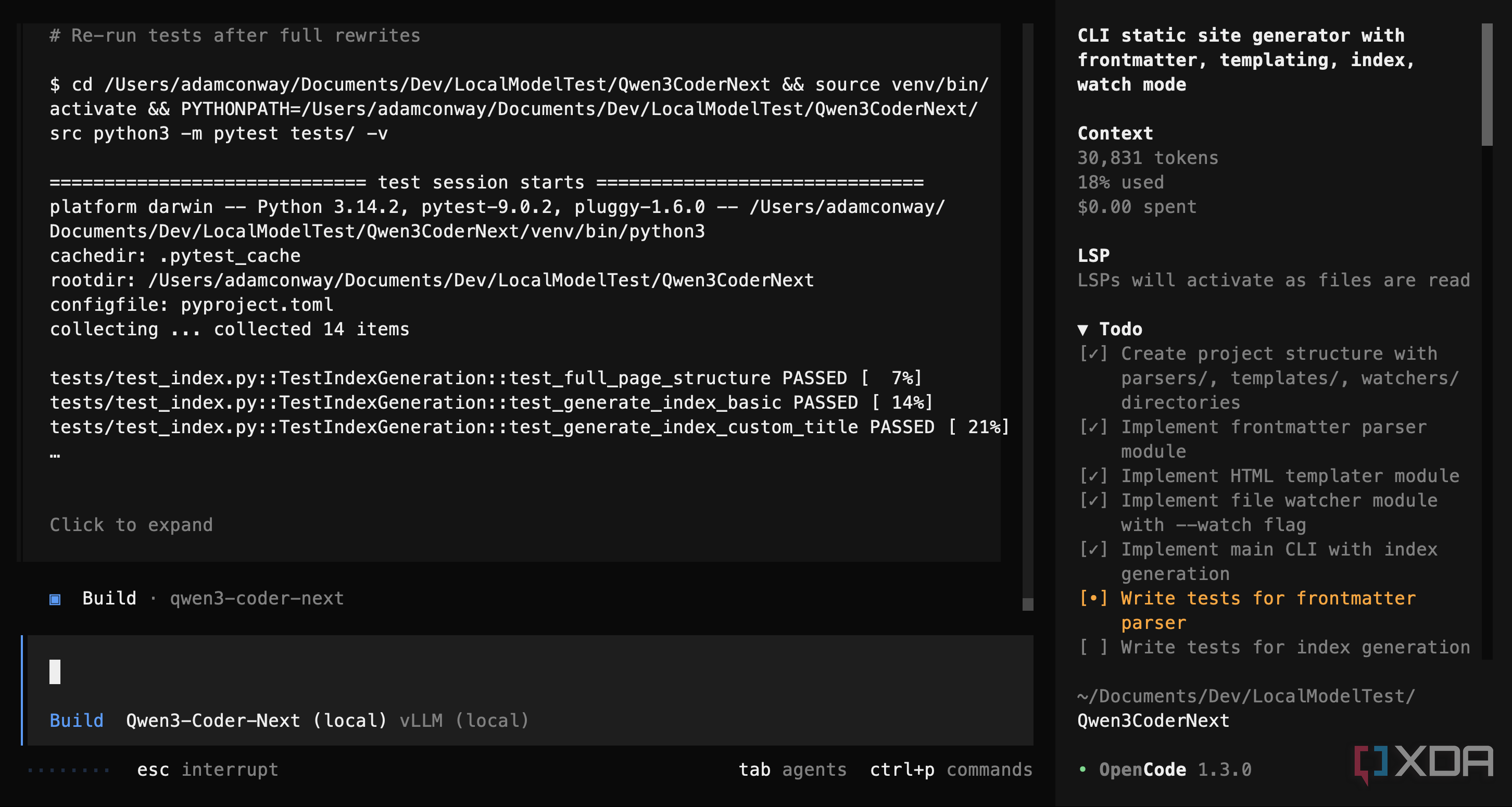Viewport: 1512px width, 807px height.
Task: Click the 'Qwen3CoderNext' working directory name
Action: 1153,721
